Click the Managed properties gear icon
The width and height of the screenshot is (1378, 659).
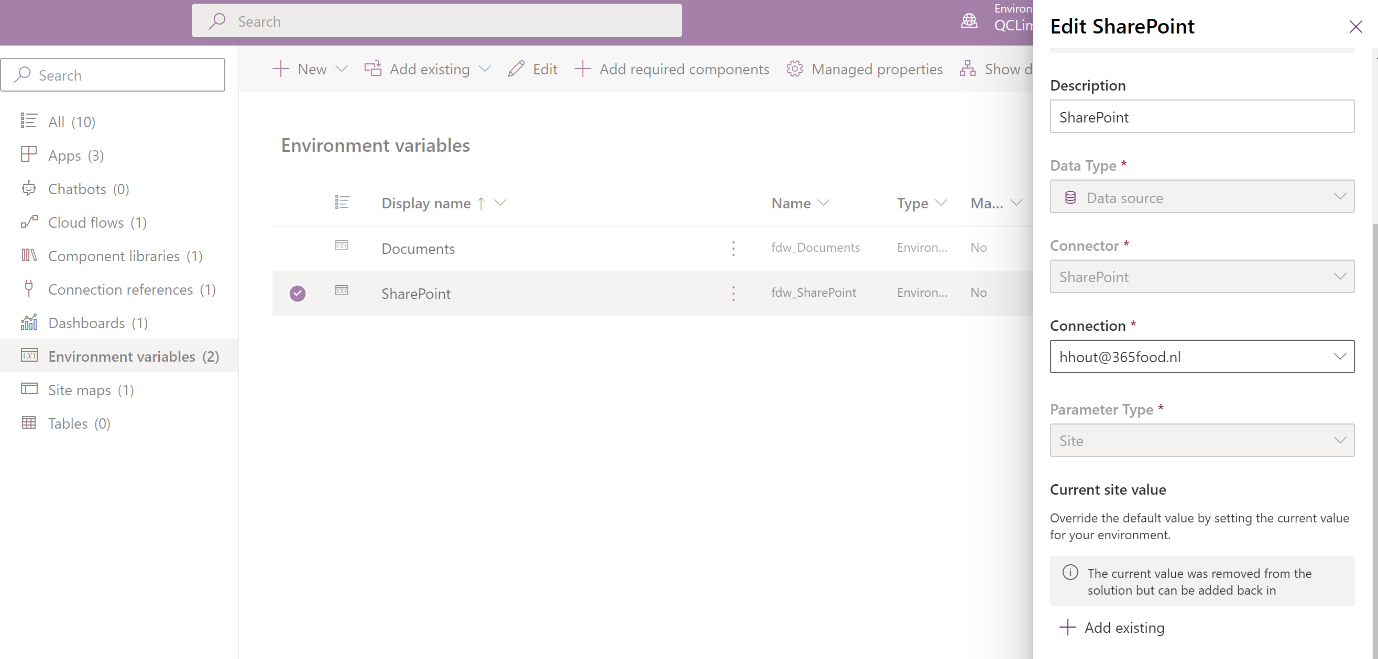point(795,69)
